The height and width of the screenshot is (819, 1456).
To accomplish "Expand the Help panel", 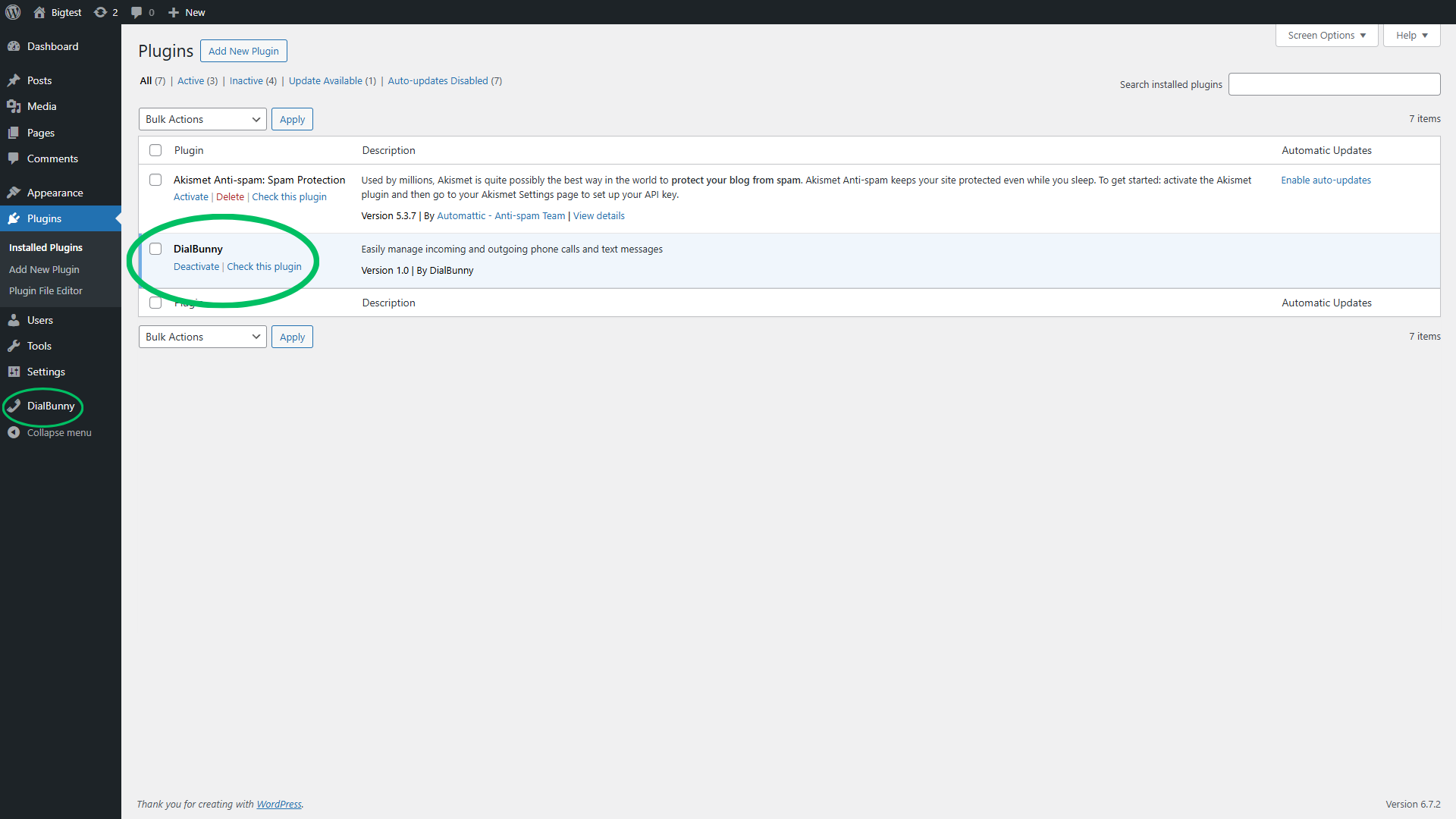I will (1410, 35).
